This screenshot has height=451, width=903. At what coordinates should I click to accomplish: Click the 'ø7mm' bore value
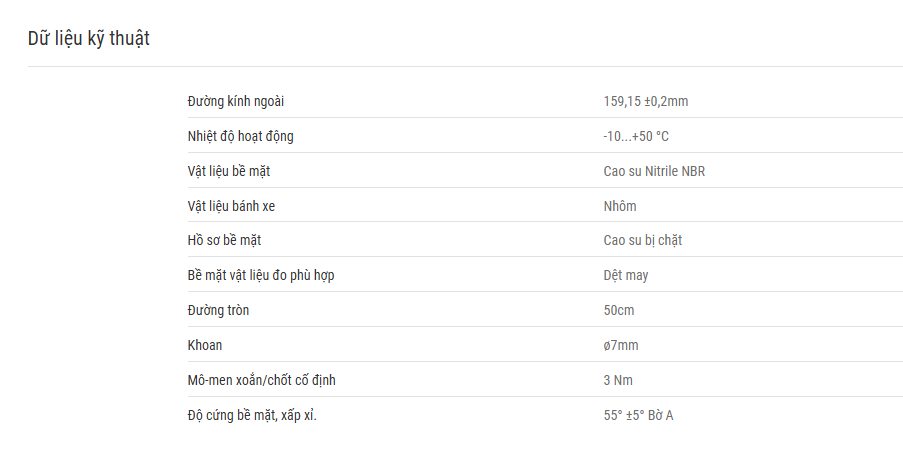[x=621, y=346]
